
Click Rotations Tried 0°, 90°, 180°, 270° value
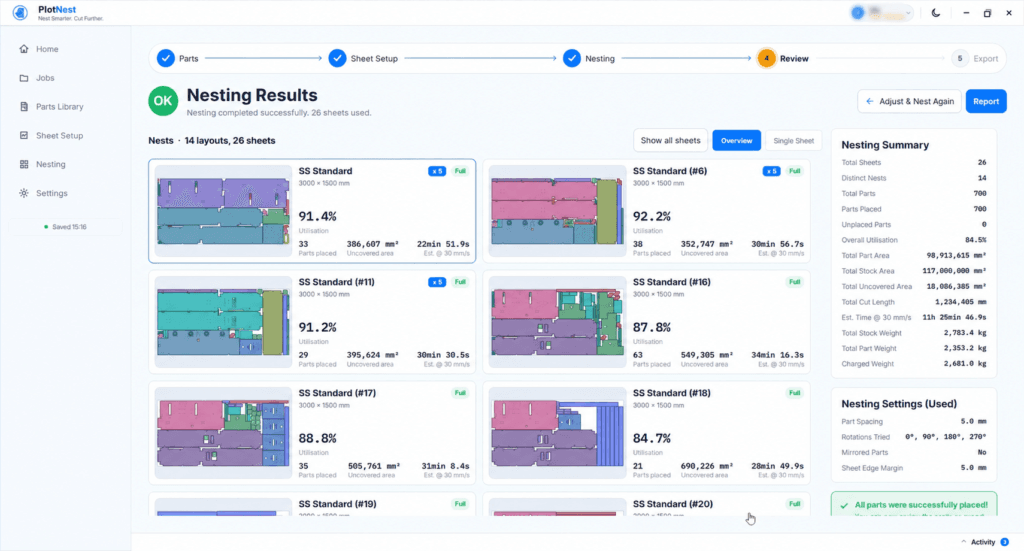(946, 437)
